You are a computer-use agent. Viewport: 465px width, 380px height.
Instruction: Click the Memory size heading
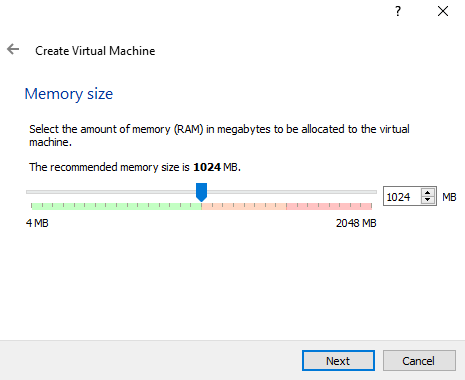69,94
